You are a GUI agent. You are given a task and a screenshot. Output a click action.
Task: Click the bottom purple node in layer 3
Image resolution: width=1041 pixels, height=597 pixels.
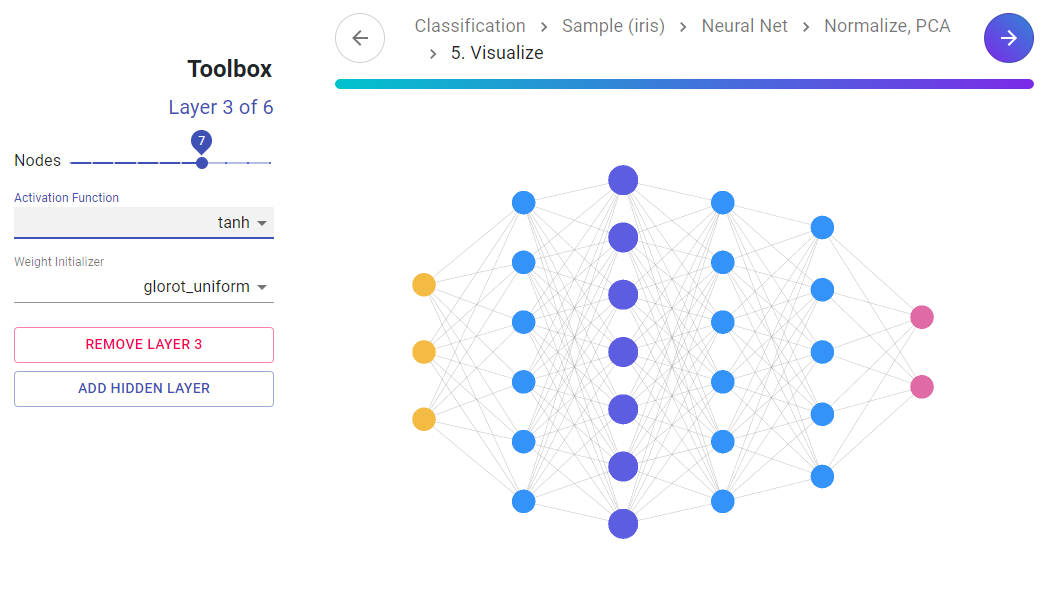click(x=623, y=524)
